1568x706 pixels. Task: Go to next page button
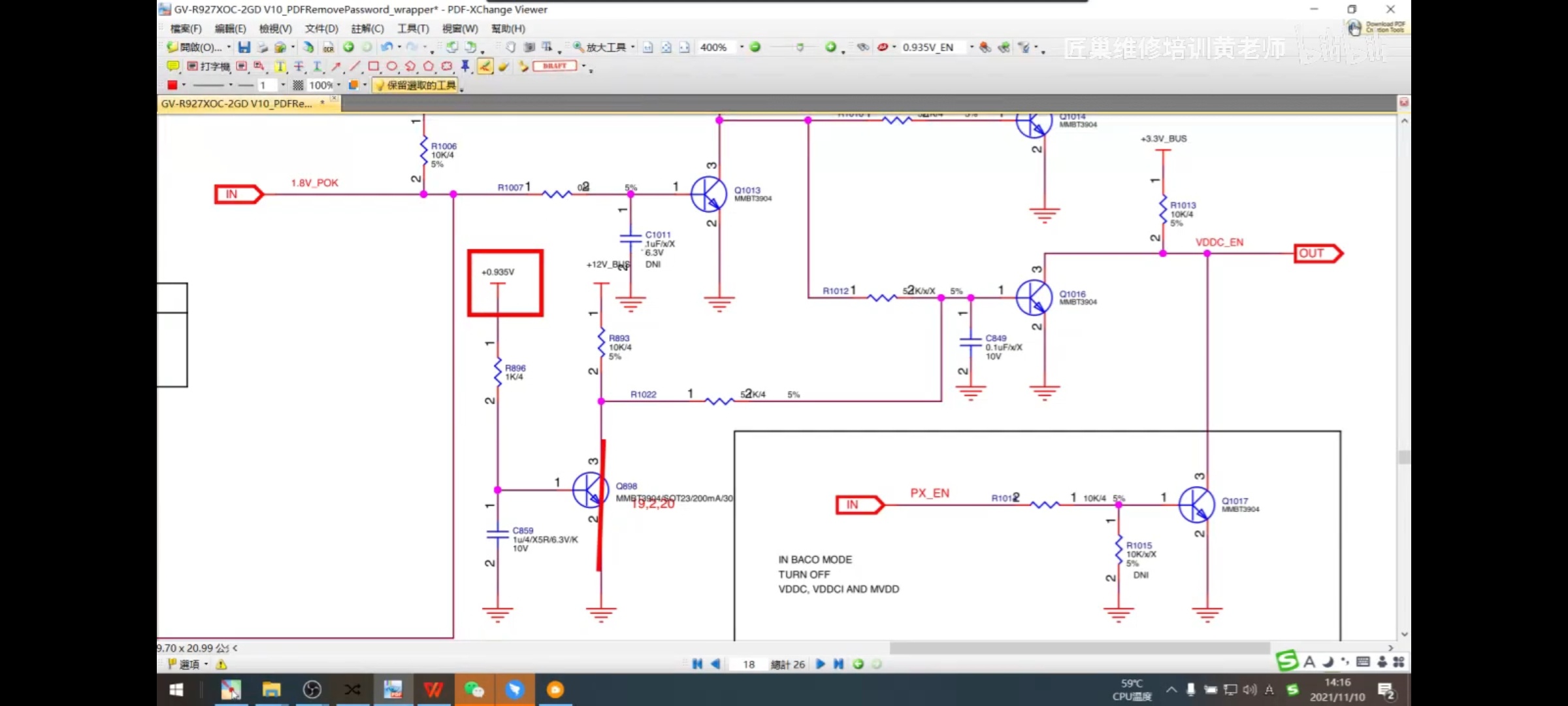(x=821, y=664)
